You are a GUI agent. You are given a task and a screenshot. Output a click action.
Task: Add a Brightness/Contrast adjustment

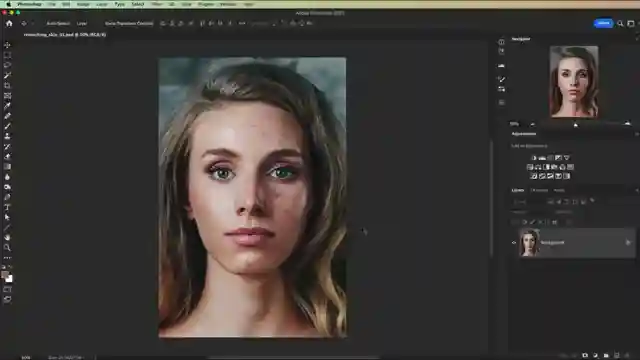pos(534,158)
